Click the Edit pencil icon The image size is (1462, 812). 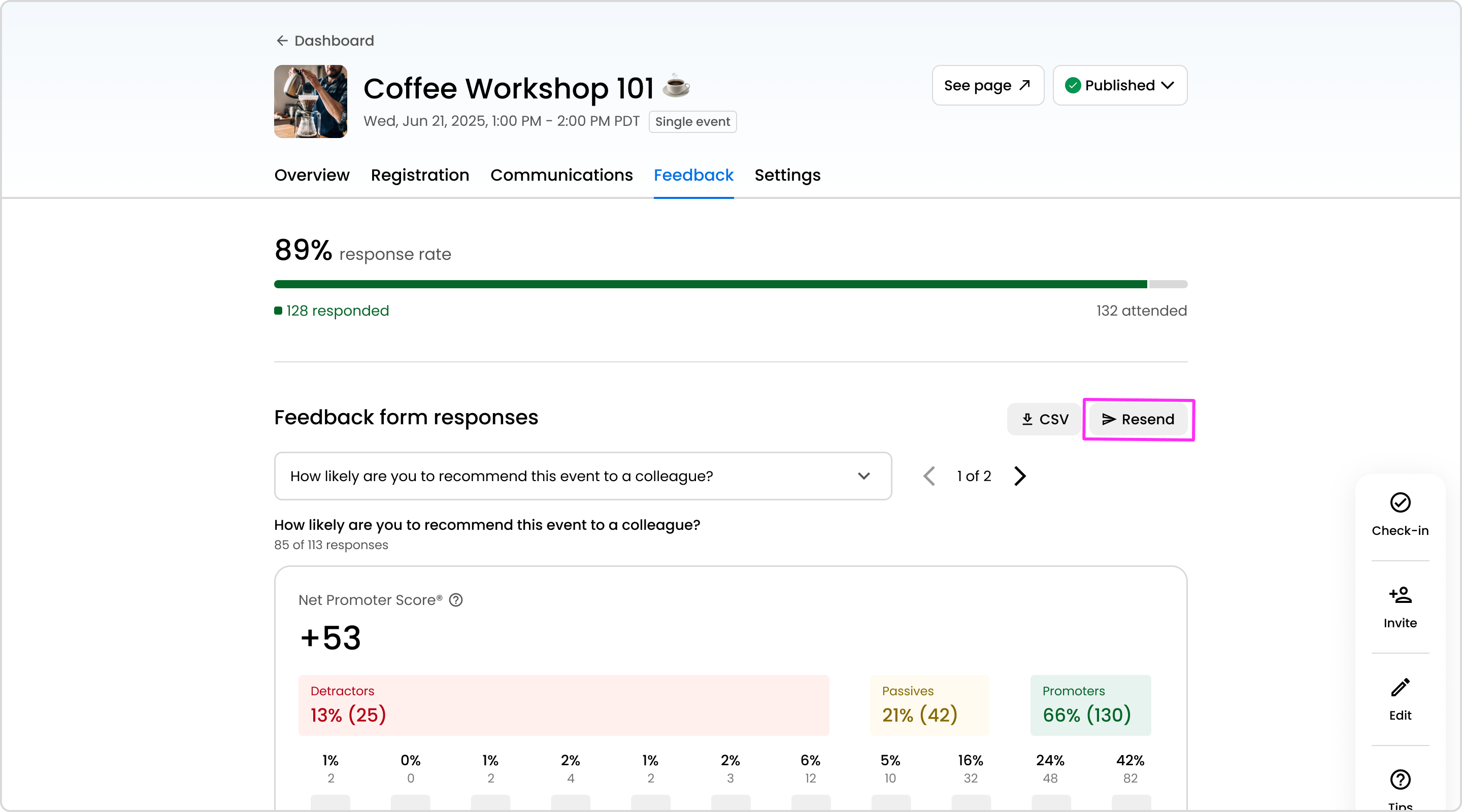1400,688
